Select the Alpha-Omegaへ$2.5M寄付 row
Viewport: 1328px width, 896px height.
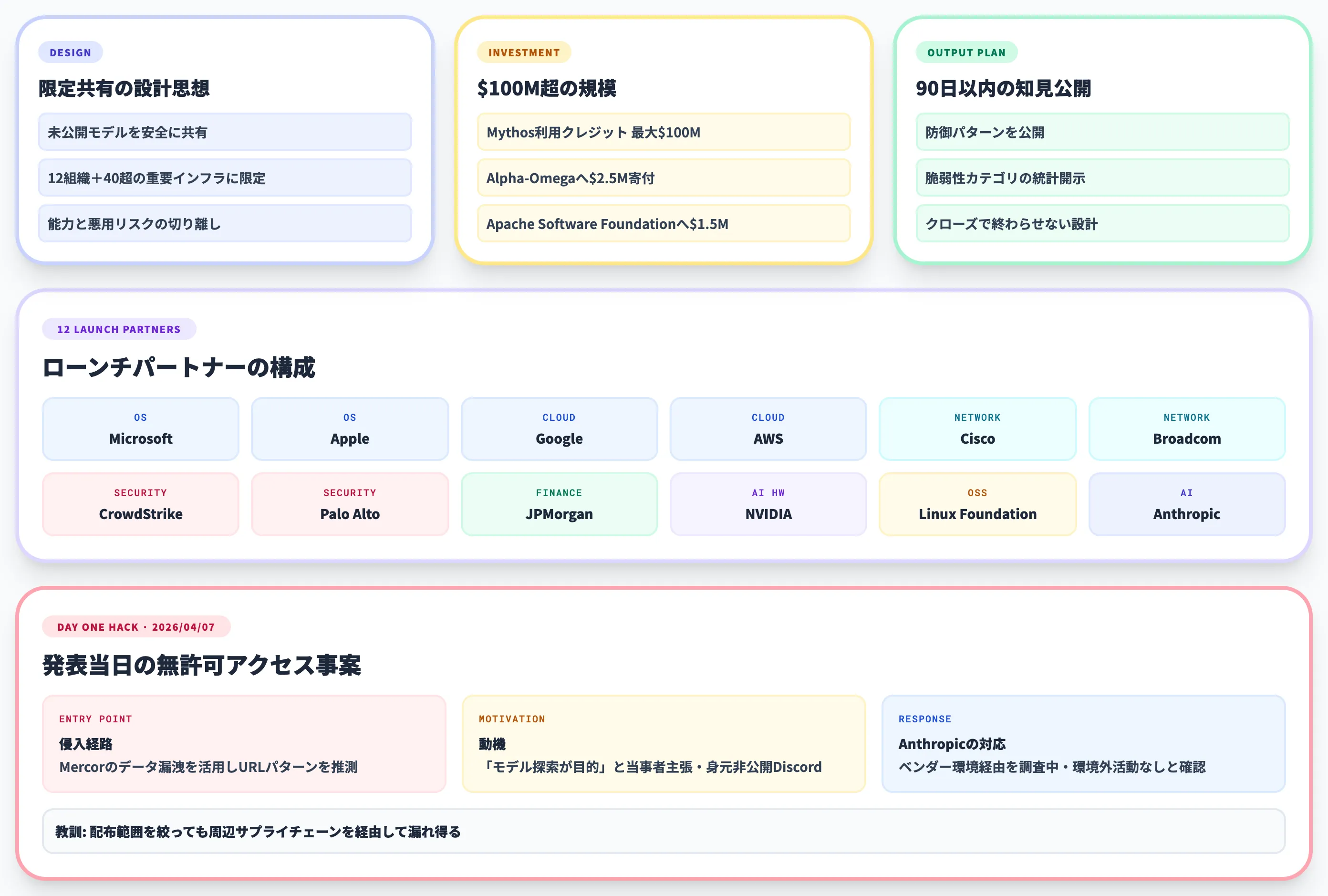click(664, 177)
